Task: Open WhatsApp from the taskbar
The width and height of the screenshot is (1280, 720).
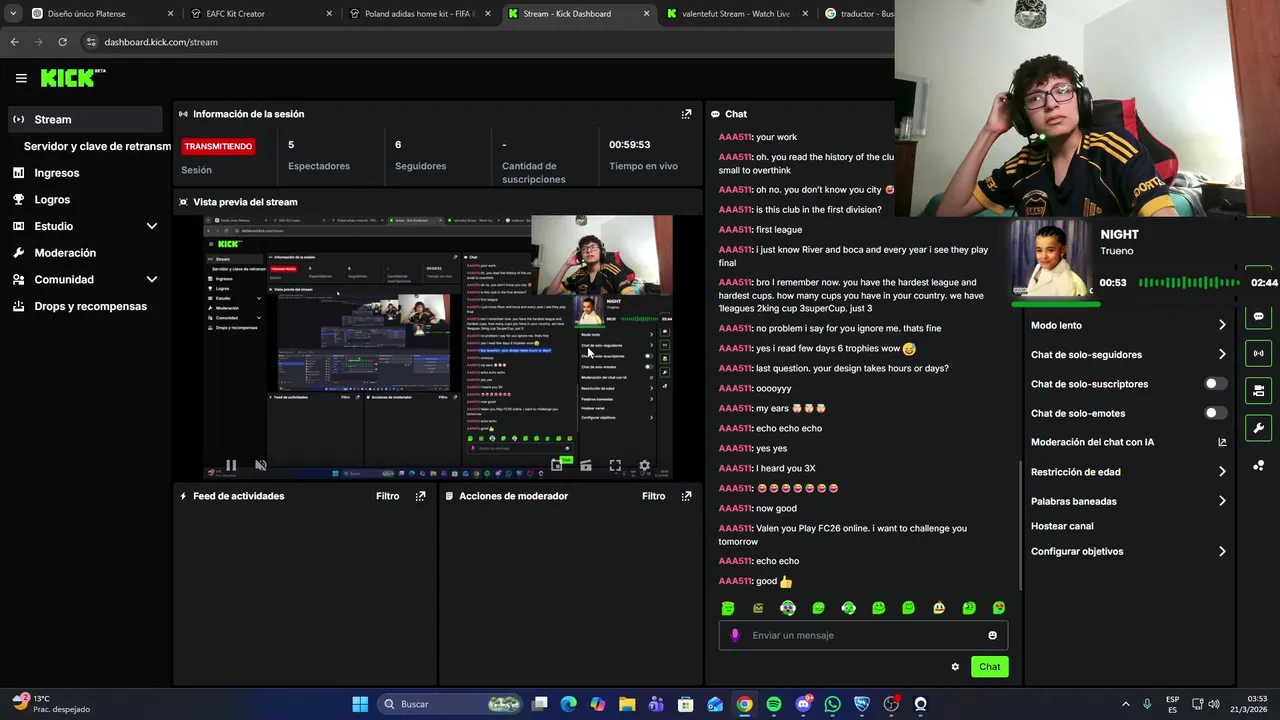Action: [833, 704]
